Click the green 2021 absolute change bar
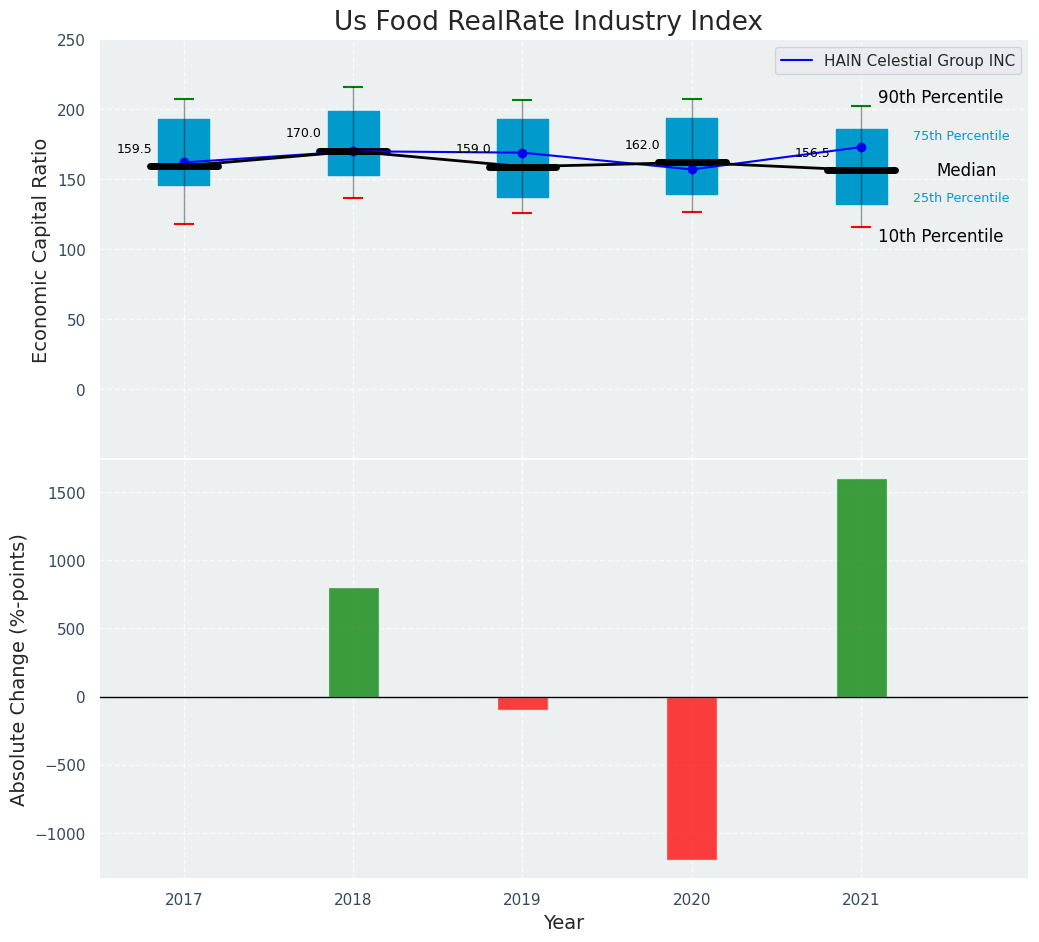 pyautogui.click(x=861, y=588)
